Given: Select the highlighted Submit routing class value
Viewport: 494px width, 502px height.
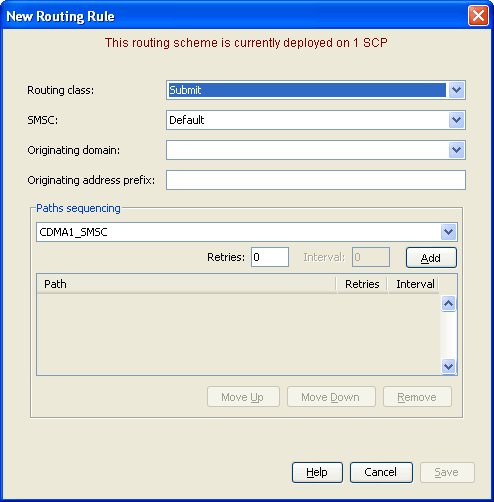Looking at the screenshot, I should tap(307, 90).
